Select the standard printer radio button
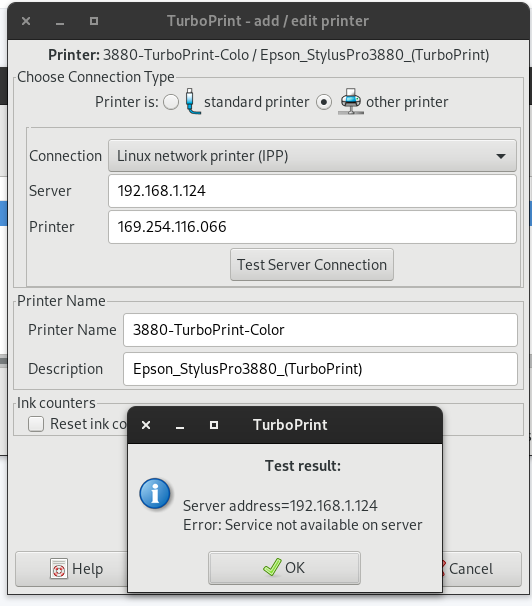The image size is (532, 606). tap(171, 102)
